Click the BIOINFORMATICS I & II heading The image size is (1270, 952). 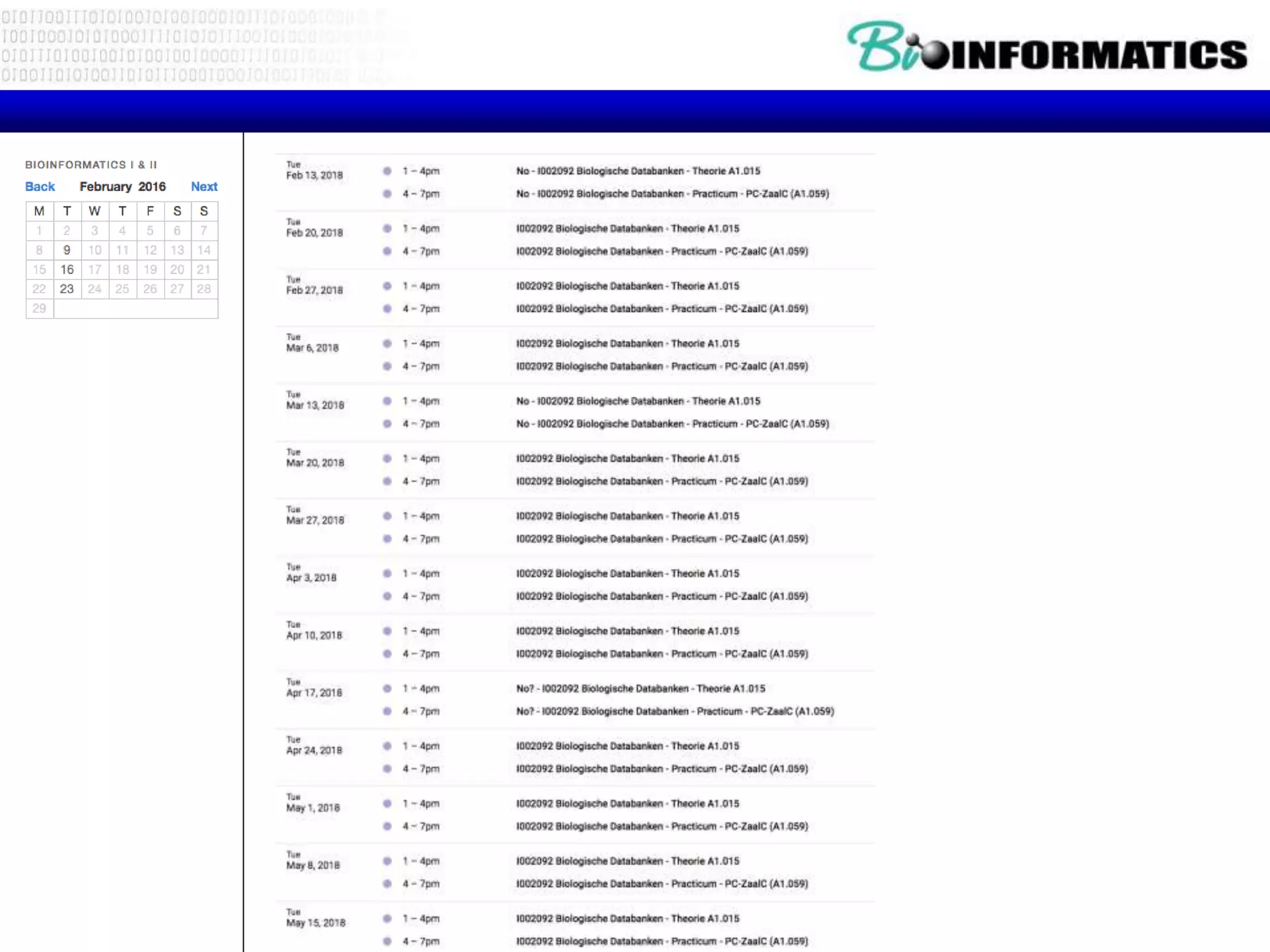click(91, 165)
